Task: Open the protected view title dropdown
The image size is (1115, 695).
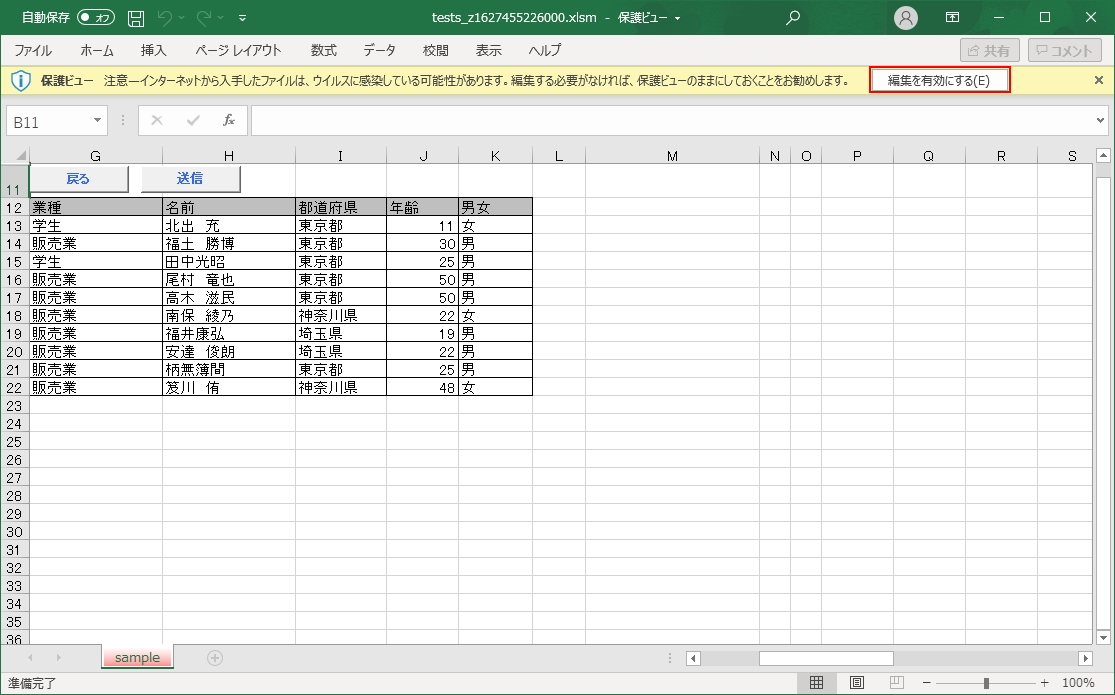Action: tap(678, 18)
